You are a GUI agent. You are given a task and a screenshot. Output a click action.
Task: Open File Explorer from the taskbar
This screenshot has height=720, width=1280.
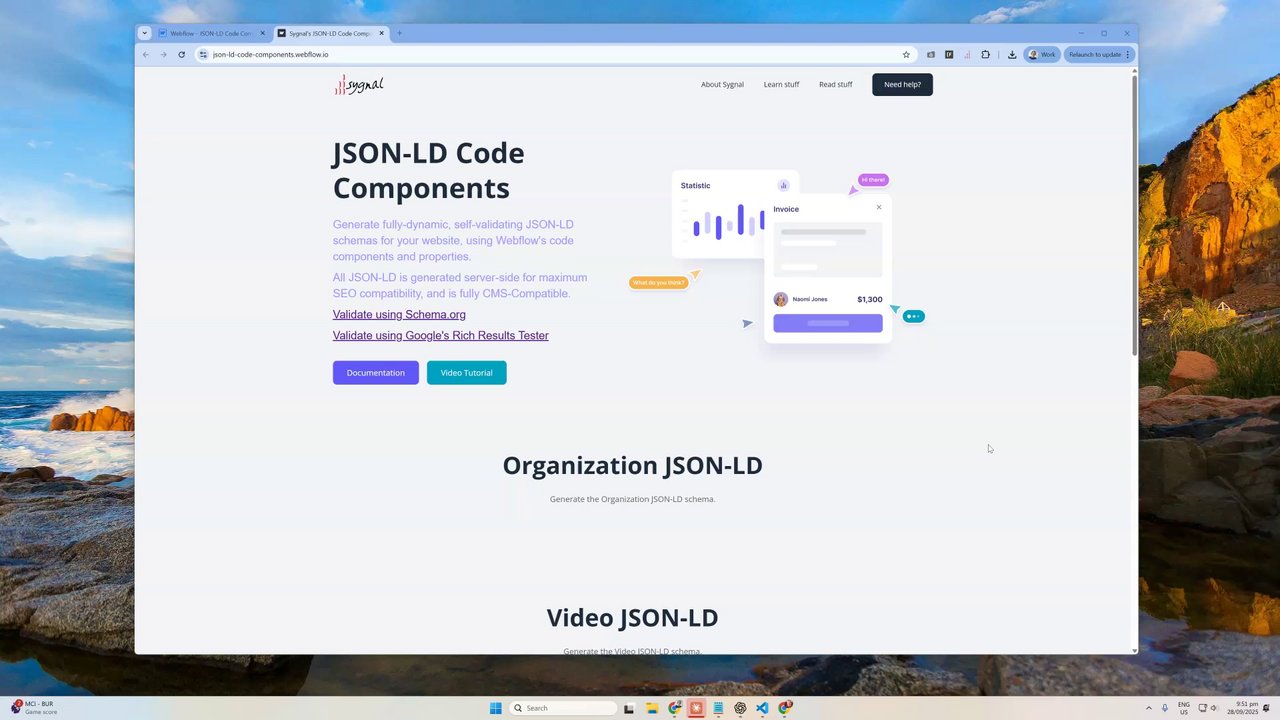click(651, 708)
